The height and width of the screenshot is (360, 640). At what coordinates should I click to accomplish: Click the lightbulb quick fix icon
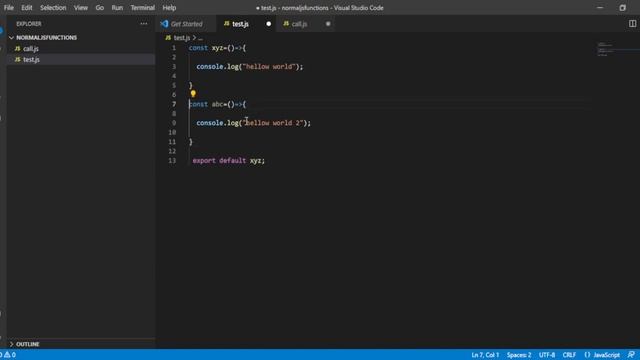193,94
